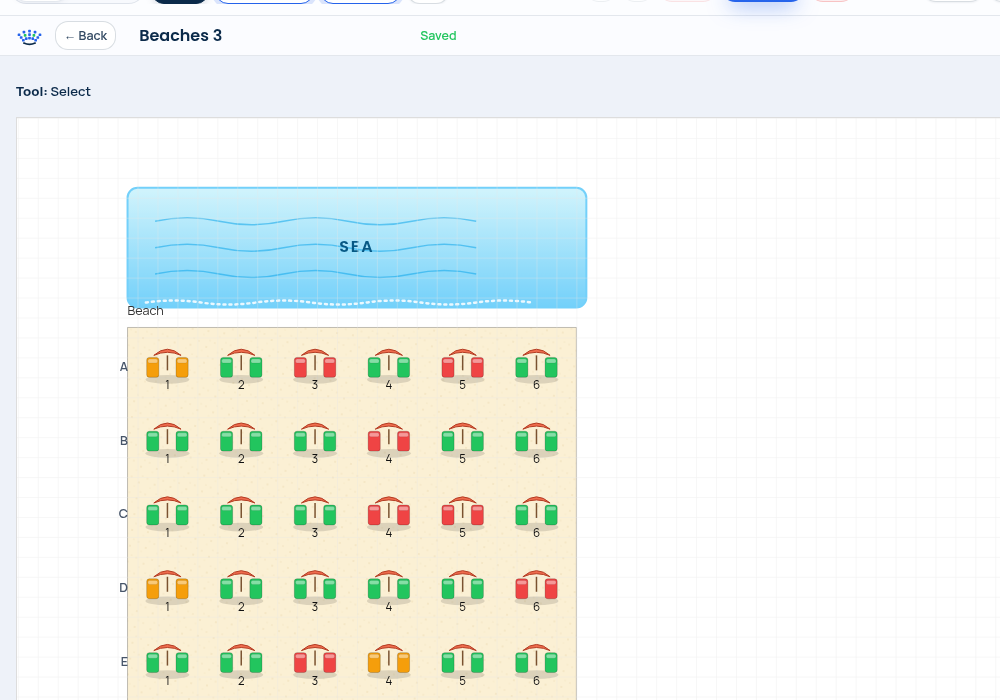Click the 'Tool: Select' indicator text
The width and height of the screenshot is (1000, 700).
(x=54, y=91)
